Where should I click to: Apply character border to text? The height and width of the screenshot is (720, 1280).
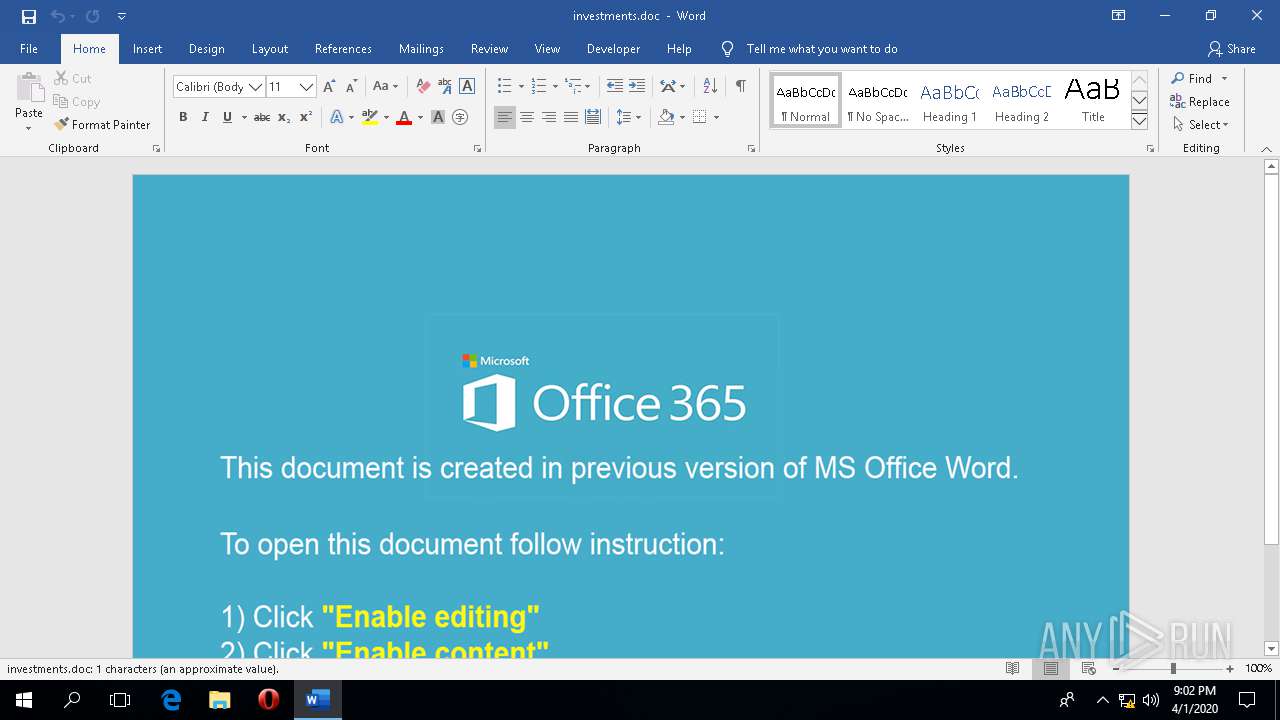click(467, 86)
